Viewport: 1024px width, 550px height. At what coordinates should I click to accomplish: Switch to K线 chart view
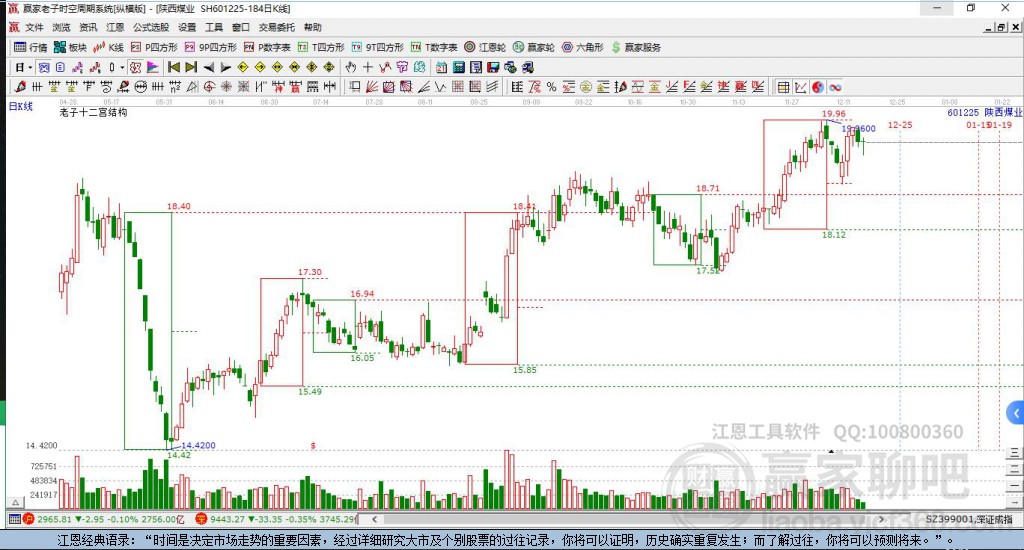[108, 47]
